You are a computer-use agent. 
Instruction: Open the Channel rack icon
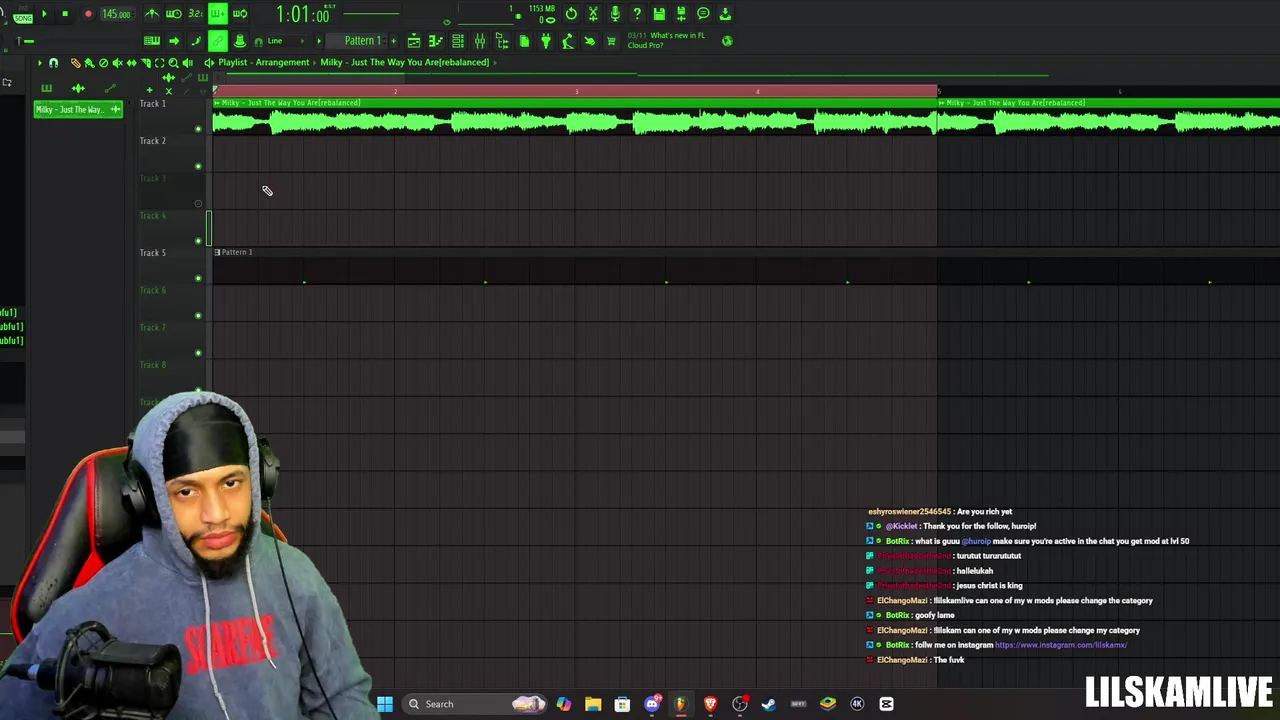458,41
